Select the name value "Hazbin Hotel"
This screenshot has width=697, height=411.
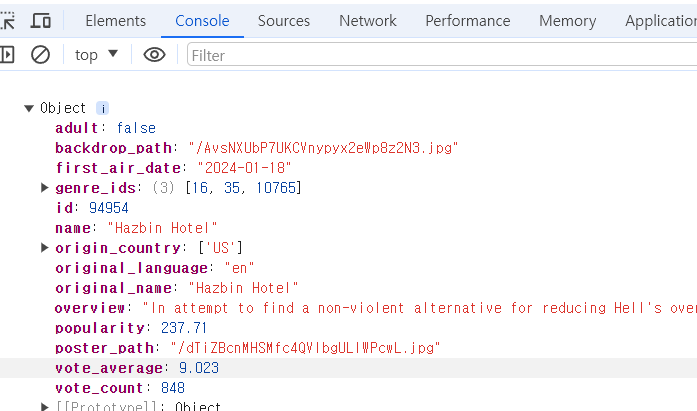(162, 228)
